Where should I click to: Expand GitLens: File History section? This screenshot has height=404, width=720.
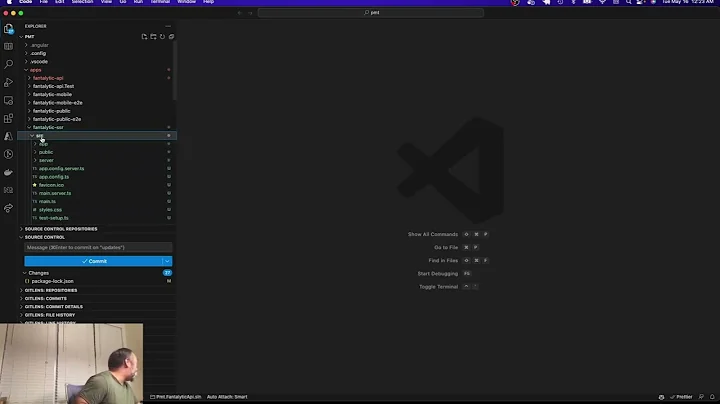click(50, 315)
